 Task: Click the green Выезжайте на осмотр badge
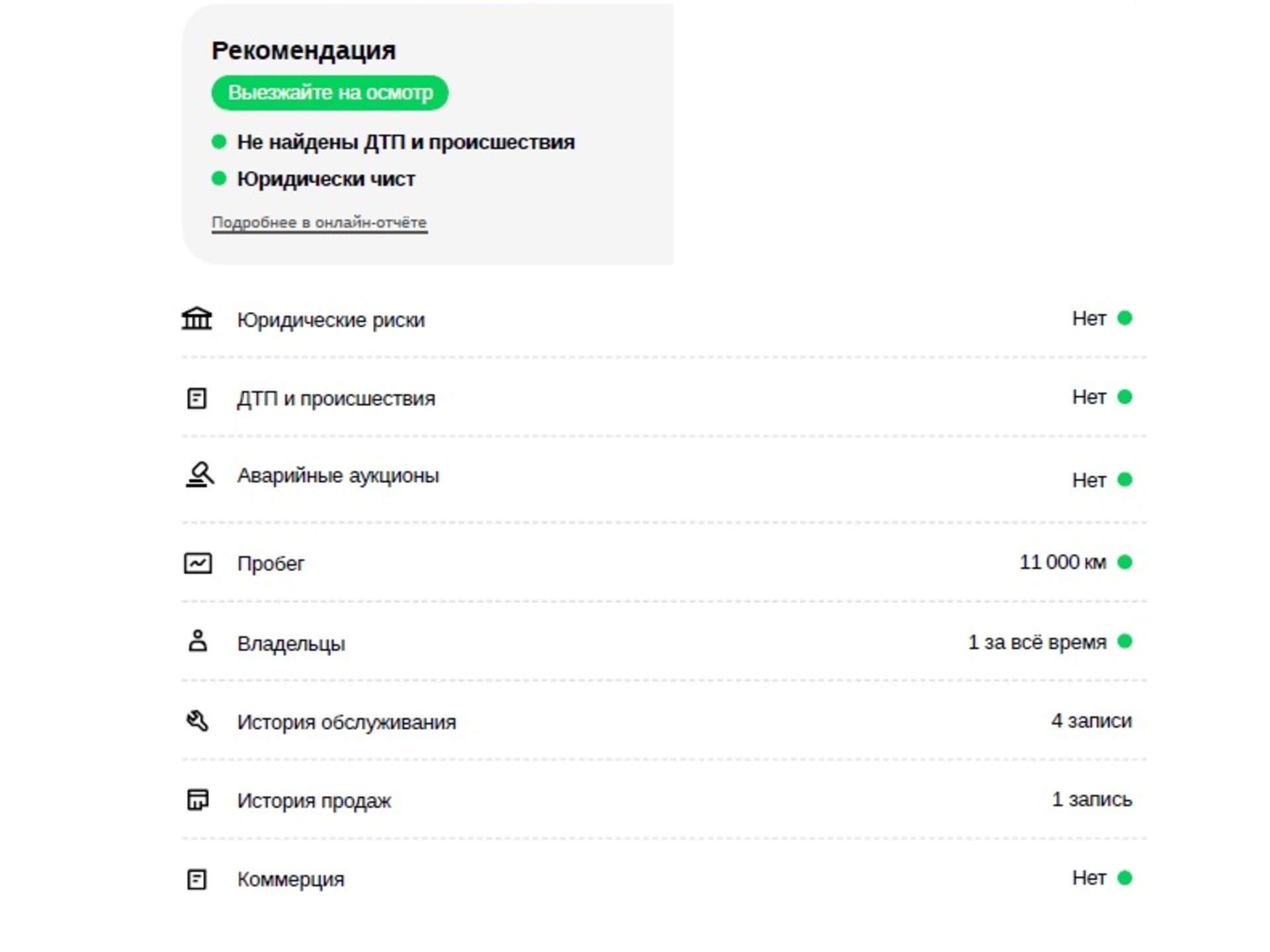tap(330, 93)
